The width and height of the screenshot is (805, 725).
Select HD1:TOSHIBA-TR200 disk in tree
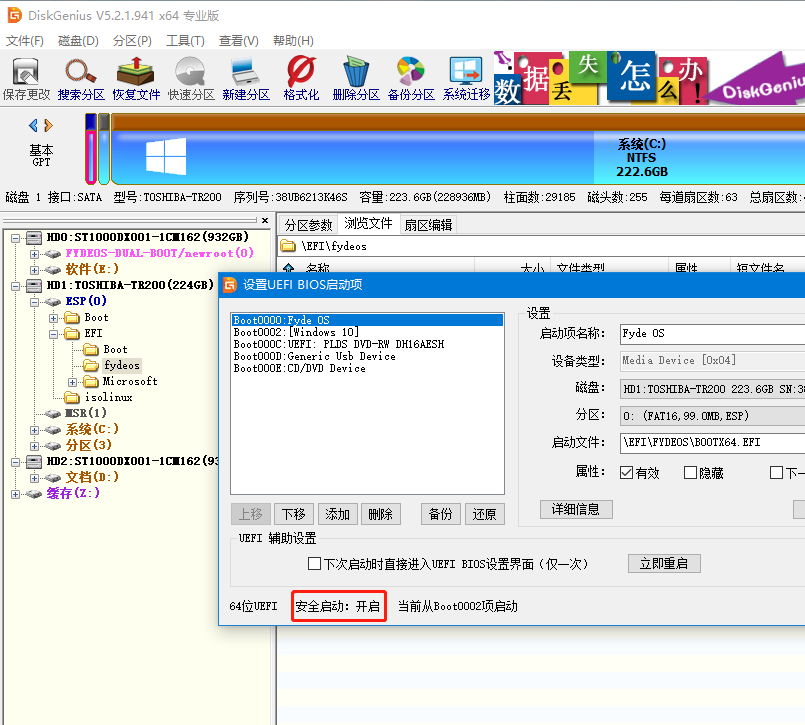(130, 285)
